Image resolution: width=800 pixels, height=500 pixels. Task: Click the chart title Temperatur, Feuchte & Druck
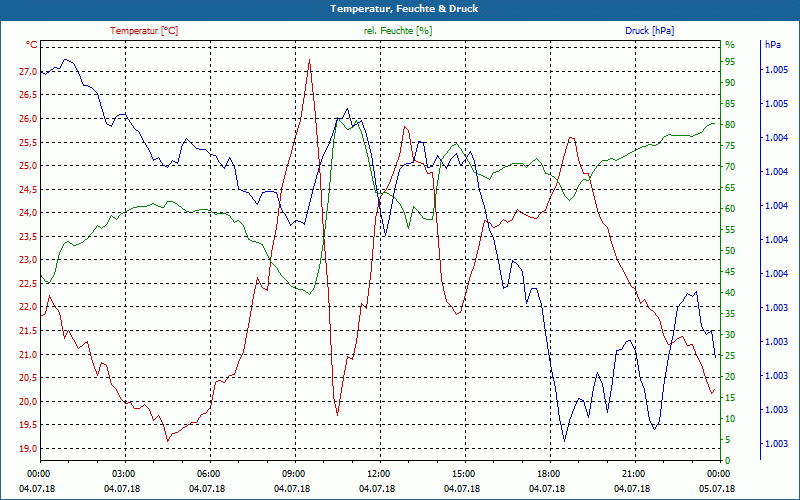[x=404, y=9]
